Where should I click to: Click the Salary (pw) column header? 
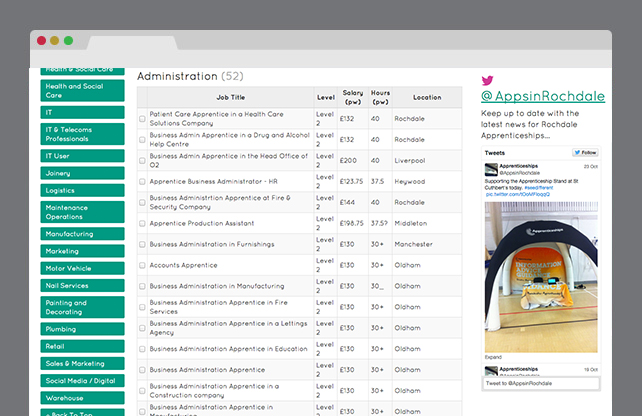click(353, 97)
